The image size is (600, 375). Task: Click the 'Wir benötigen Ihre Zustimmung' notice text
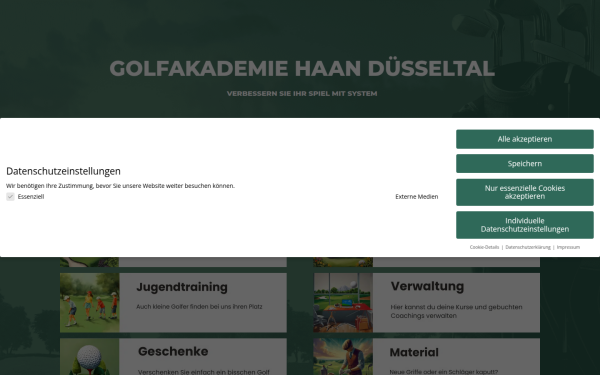tap(120, 186)
